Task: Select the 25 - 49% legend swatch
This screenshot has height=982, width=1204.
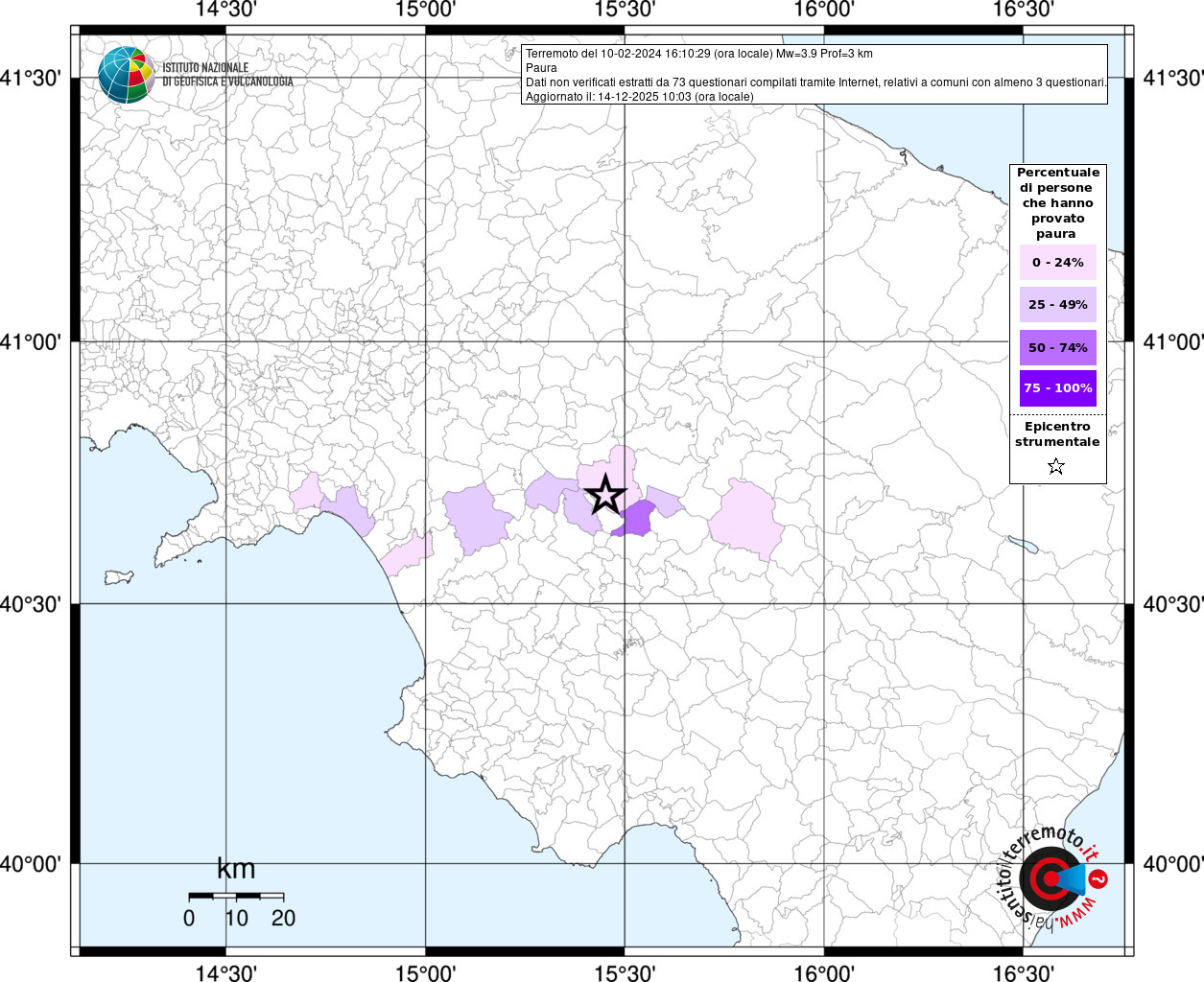Action: pyautogui.click(x=1057, y=304)
